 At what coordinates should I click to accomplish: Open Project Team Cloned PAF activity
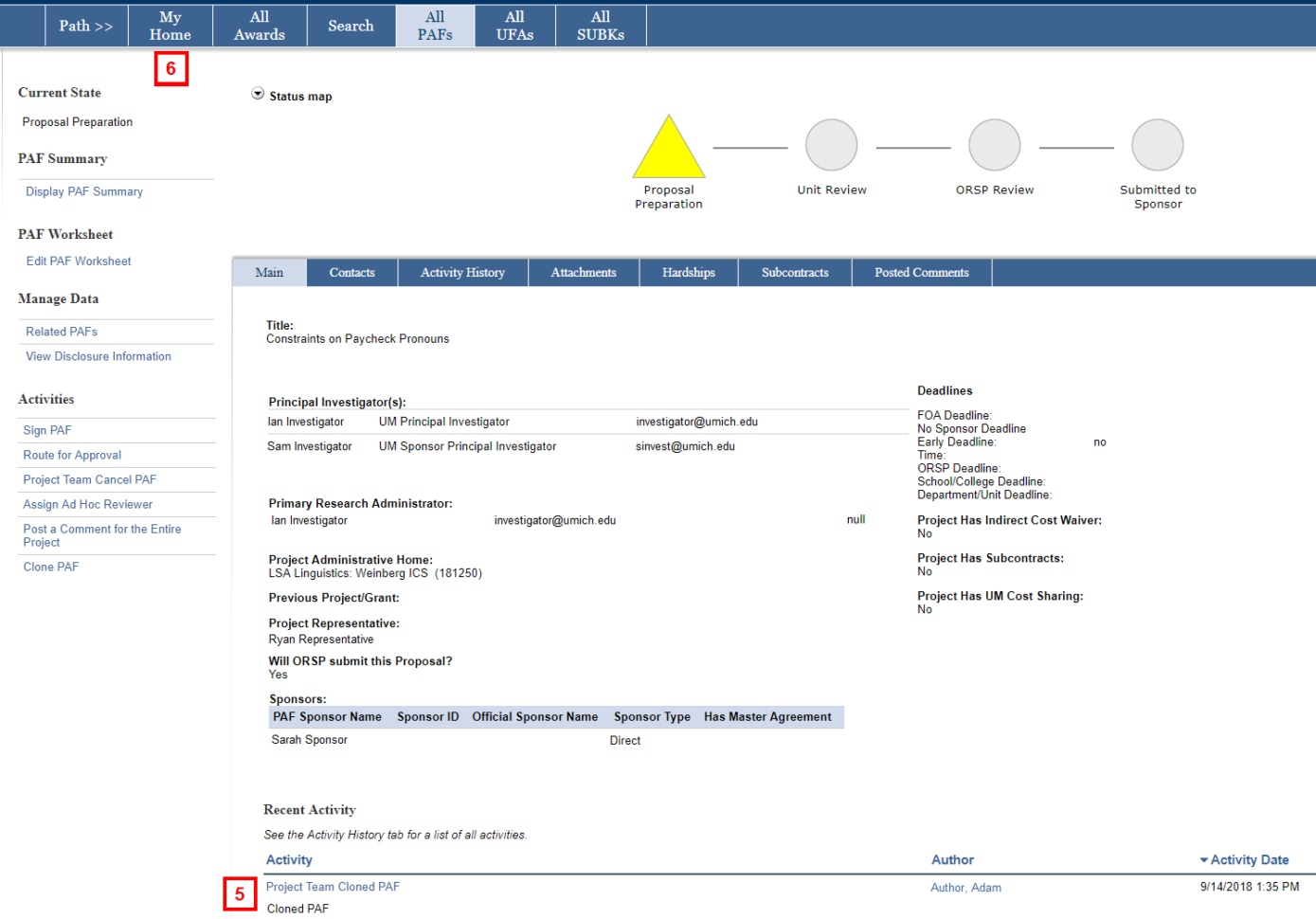click(x=333, y=888)
